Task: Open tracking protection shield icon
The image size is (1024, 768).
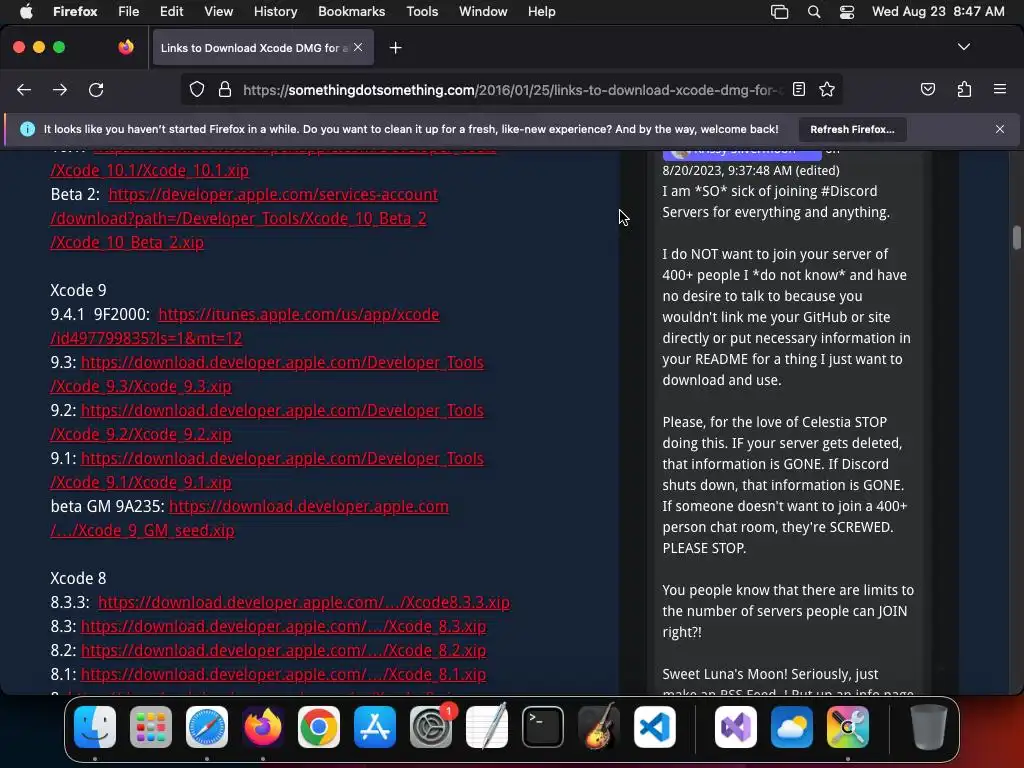Action: [197, 89]
